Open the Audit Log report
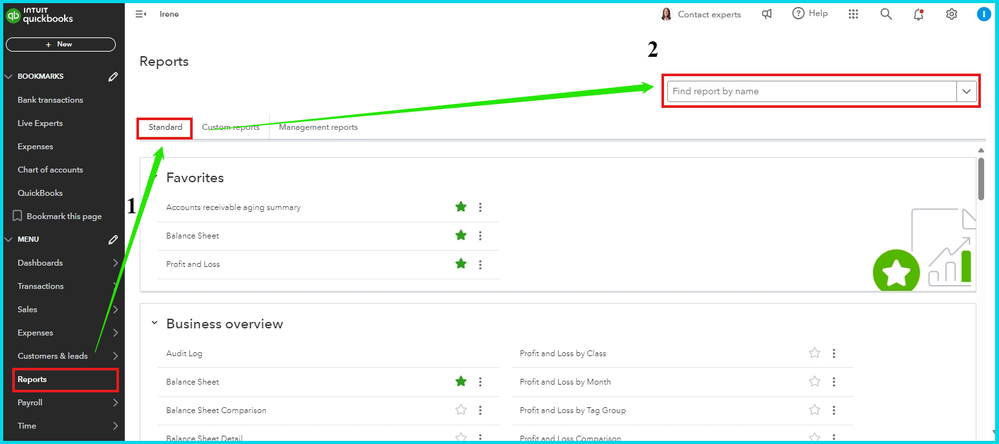Screen dimensions: 999x444 click(184, 353)
